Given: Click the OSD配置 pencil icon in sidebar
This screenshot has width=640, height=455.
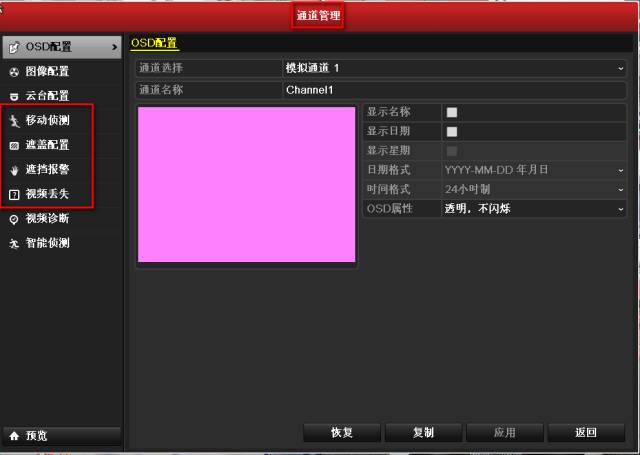Looking at the screenshot, I should pos(14,47).
